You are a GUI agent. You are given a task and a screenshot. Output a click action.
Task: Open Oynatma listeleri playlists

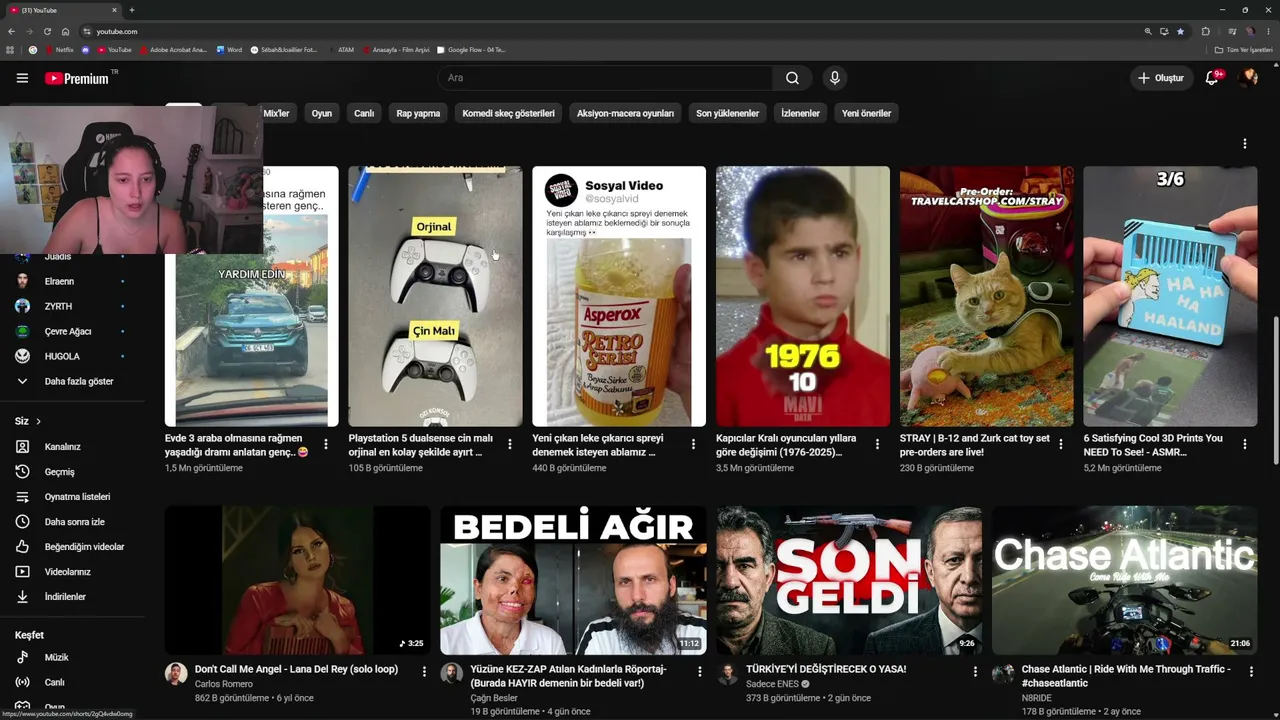(x=77, y=497)
